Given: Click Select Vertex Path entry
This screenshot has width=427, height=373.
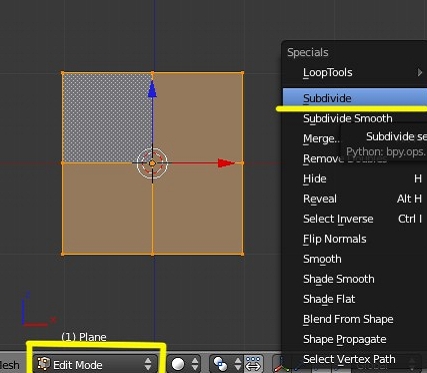Looking at the screenshot, I should pyautogui.click(x=355, y=359).
